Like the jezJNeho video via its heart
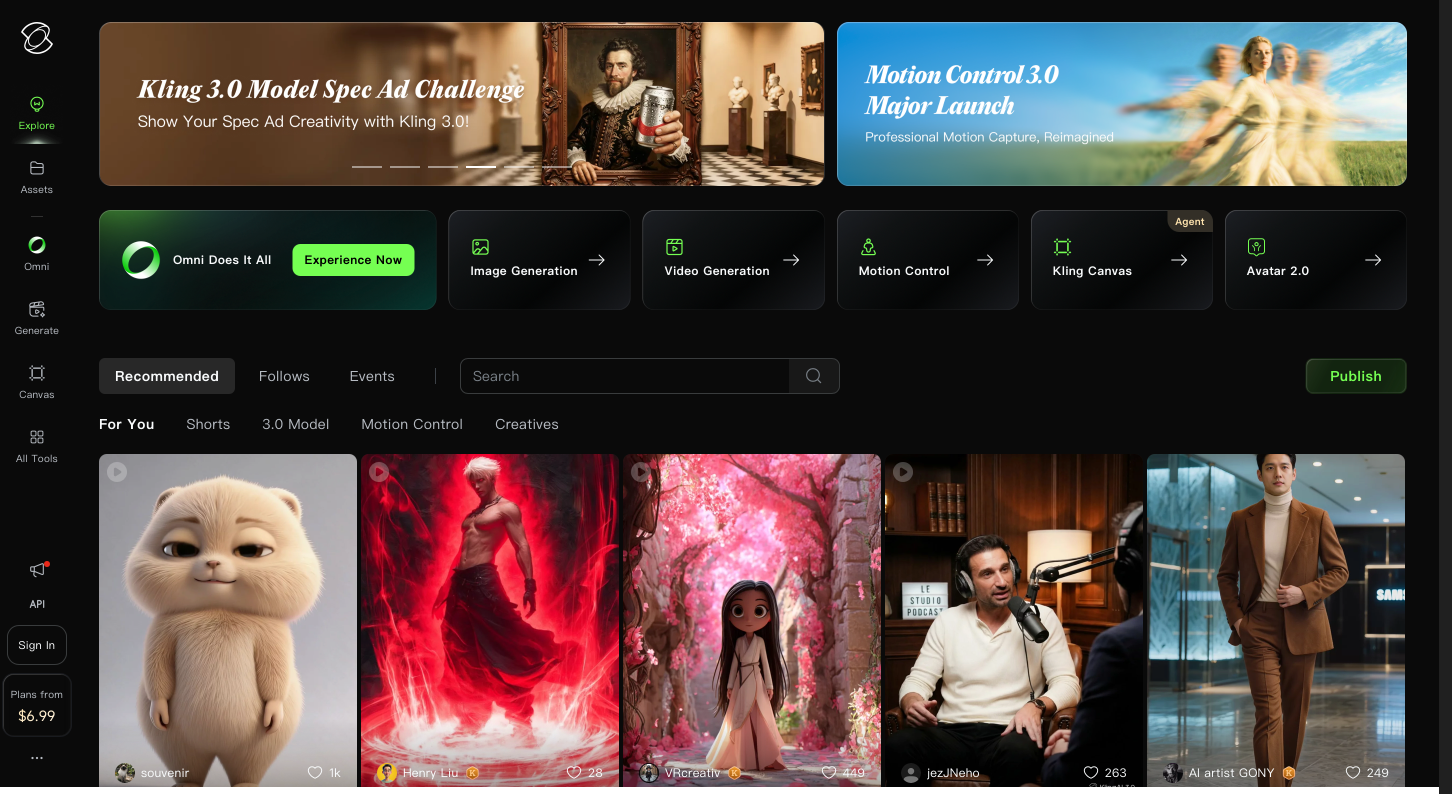This screenshot has height=794, width=1452. coord(1091,773)
